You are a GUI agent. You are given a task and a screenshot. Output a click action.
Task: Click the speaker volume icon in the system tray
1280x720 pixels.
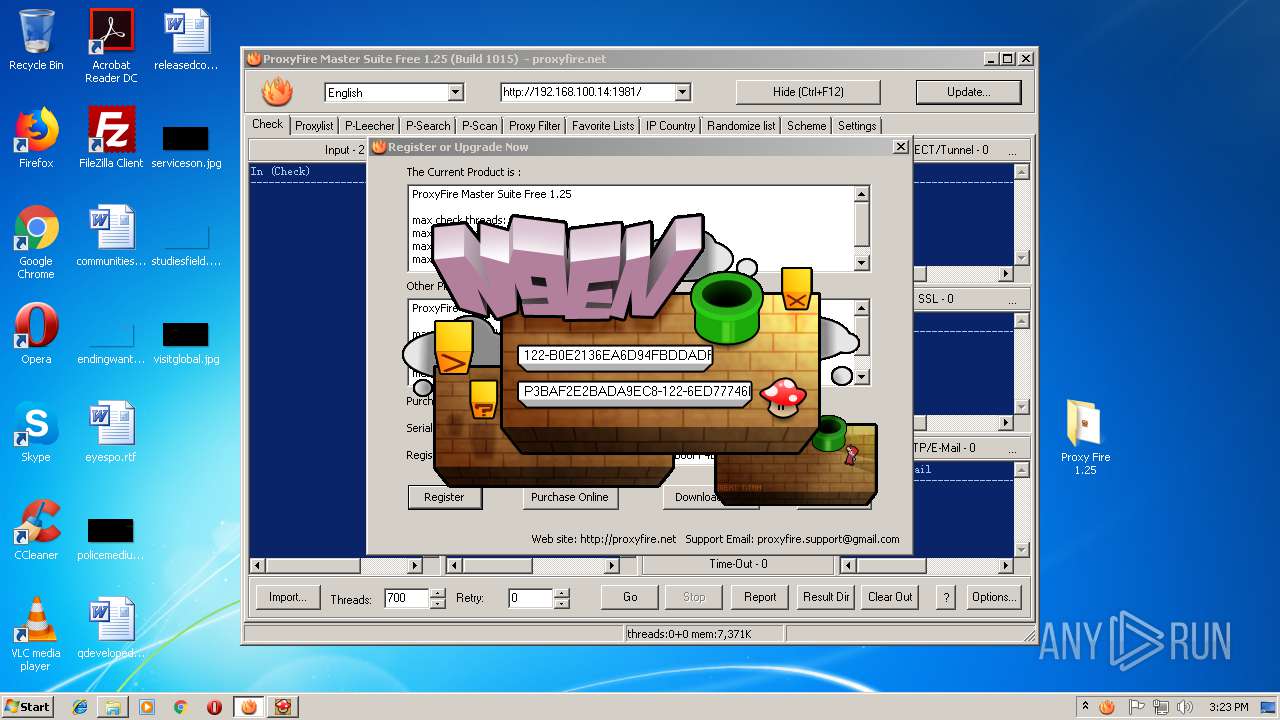pyautogui.click(x=1185, y=707)
